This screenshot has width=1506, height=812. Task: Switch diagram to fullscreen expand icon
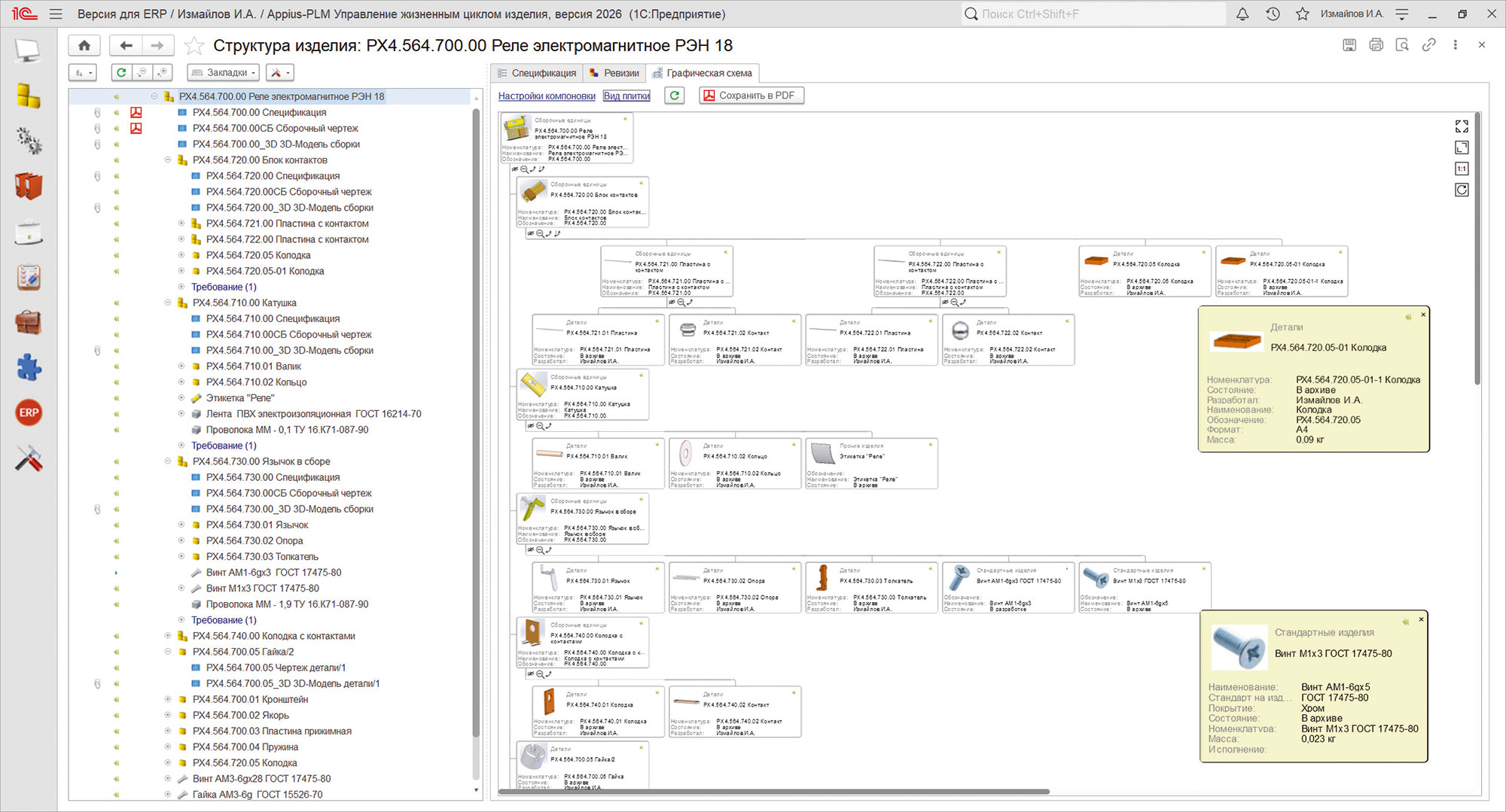[1462, 126]
